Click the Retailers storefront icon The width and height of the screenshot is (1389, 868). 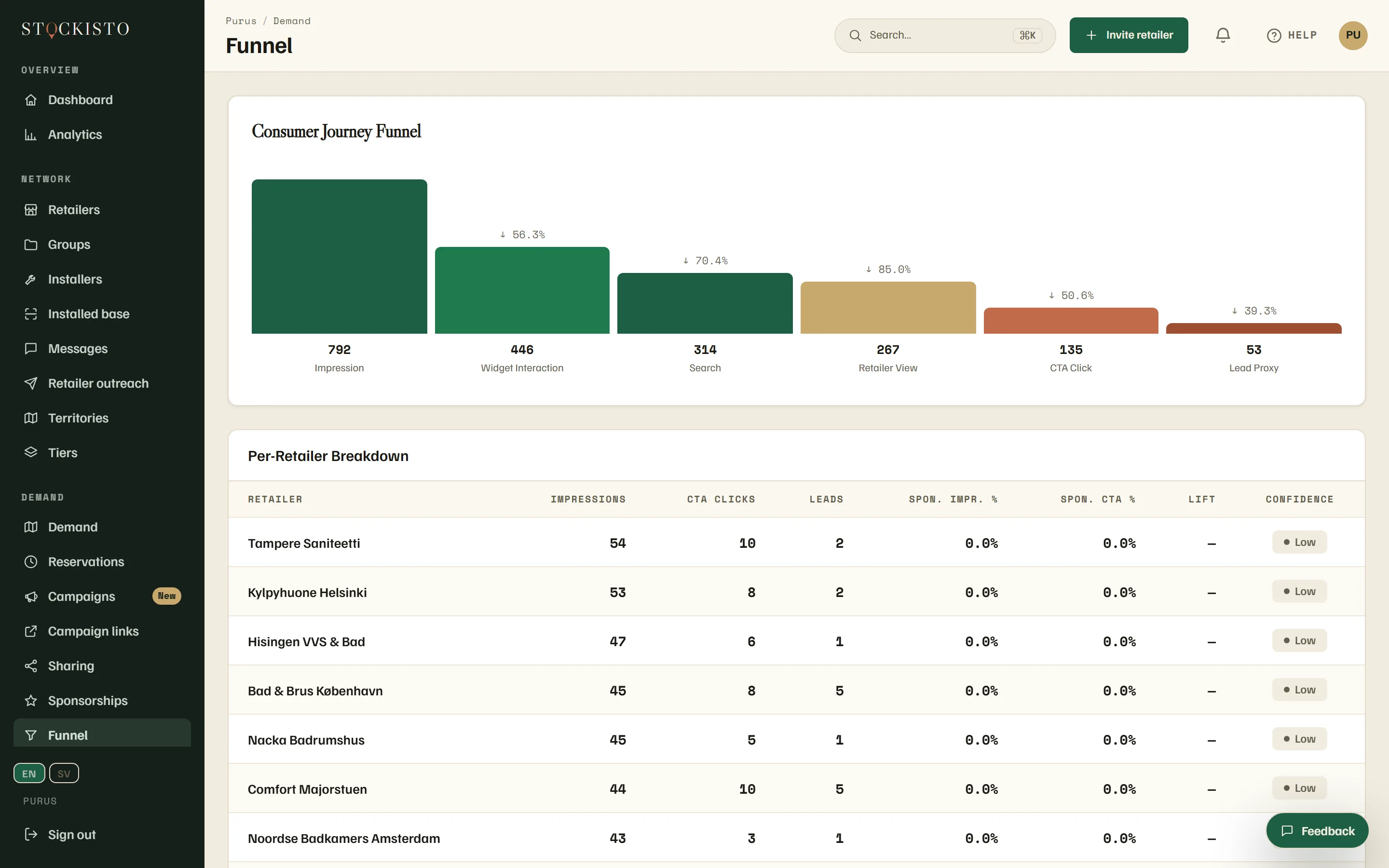pyautogui.click(x=31, y=210)
